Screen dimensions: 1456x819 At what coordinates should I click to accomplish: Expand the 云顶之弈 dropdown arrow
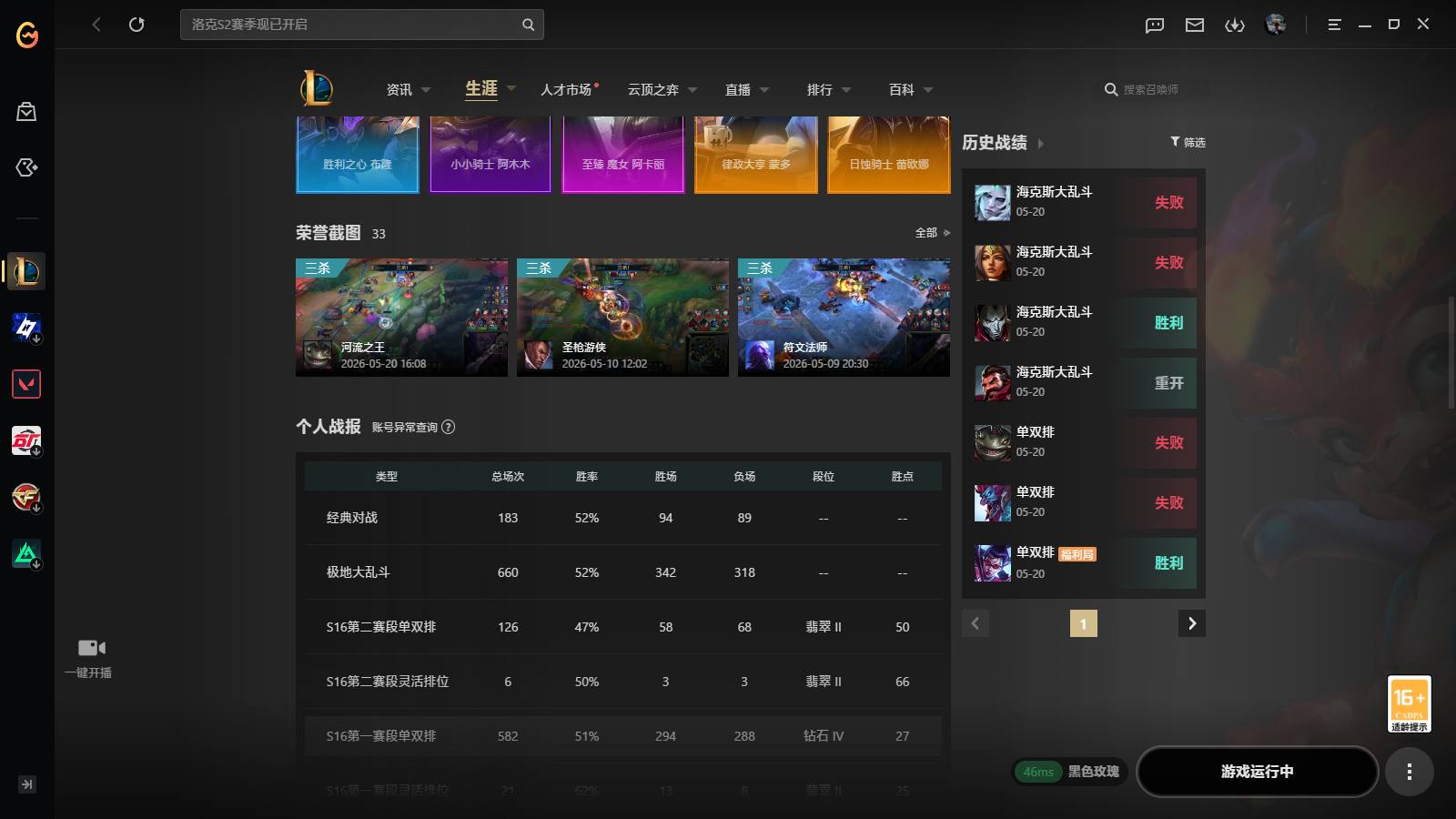coord(693,90)
